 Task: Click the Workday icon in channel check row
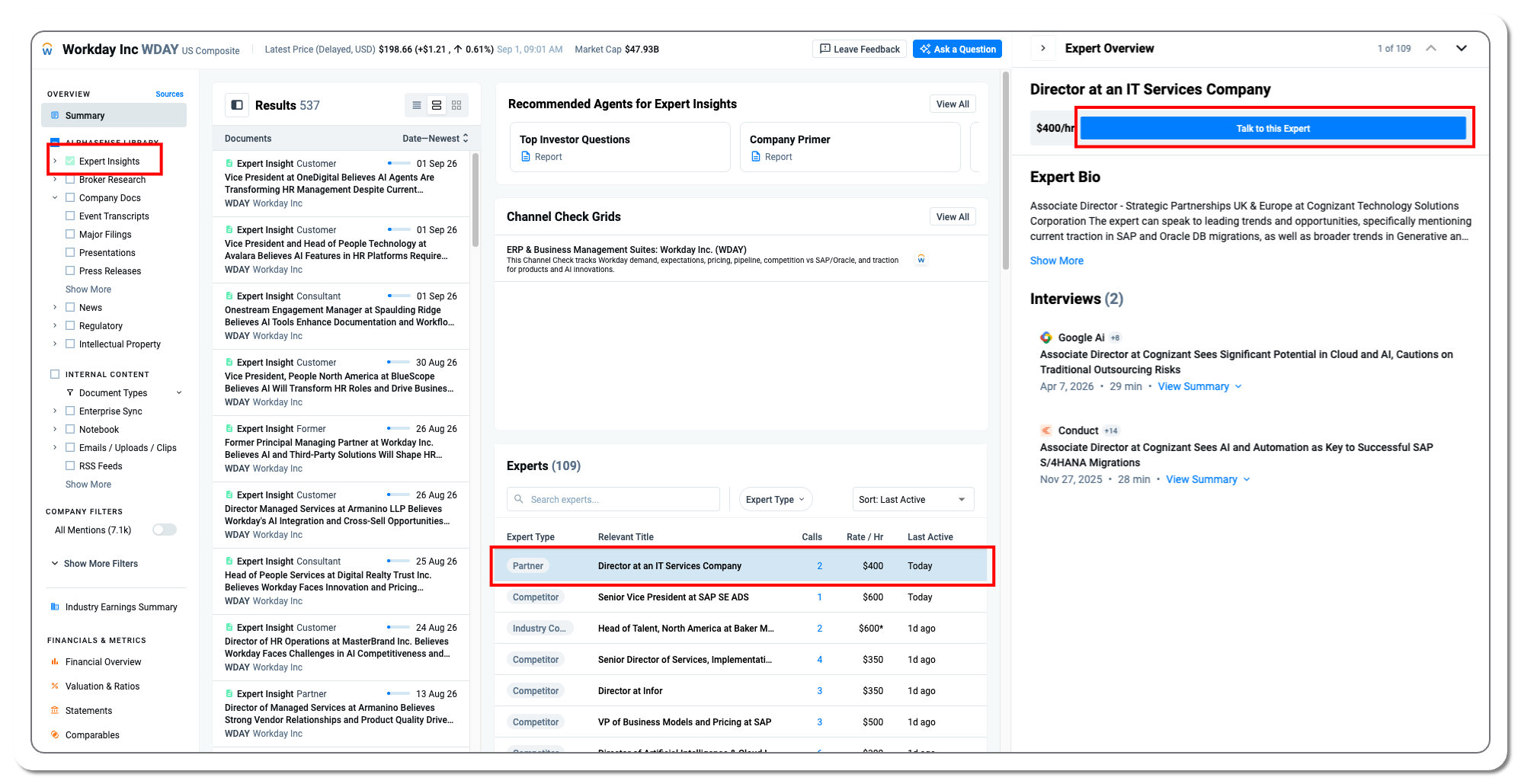[x=921, y=259]
